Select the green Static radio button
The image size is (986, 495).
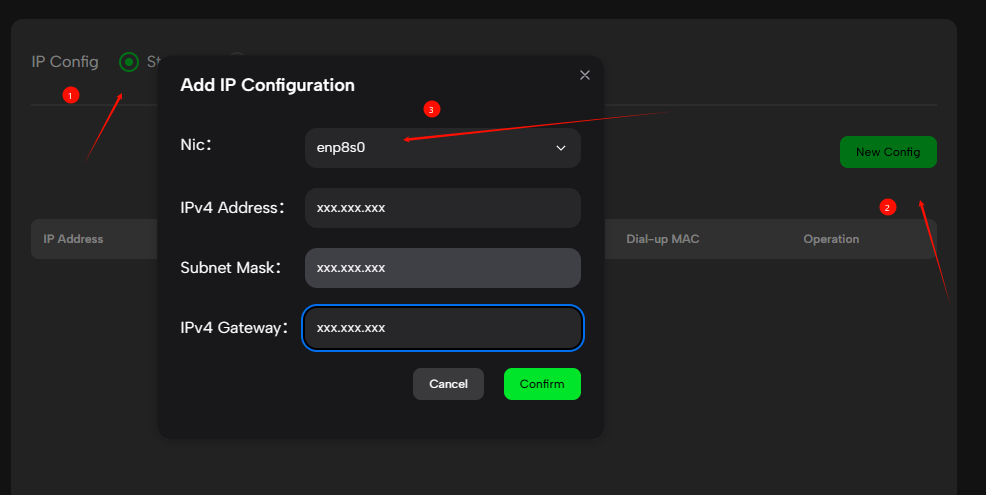[129, 62]
